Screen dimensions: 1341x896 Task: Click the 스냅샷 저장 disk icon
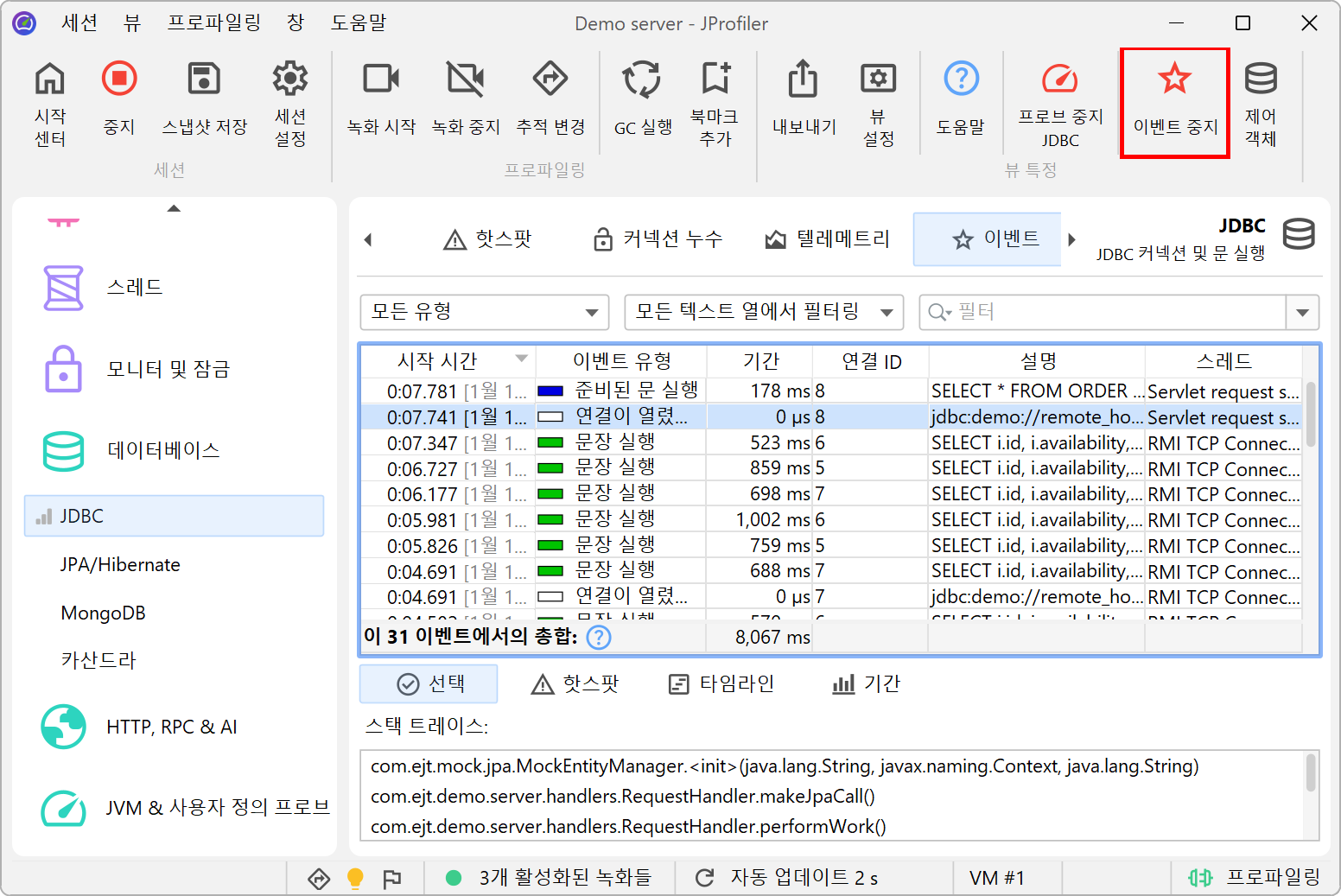coord(205,79)
